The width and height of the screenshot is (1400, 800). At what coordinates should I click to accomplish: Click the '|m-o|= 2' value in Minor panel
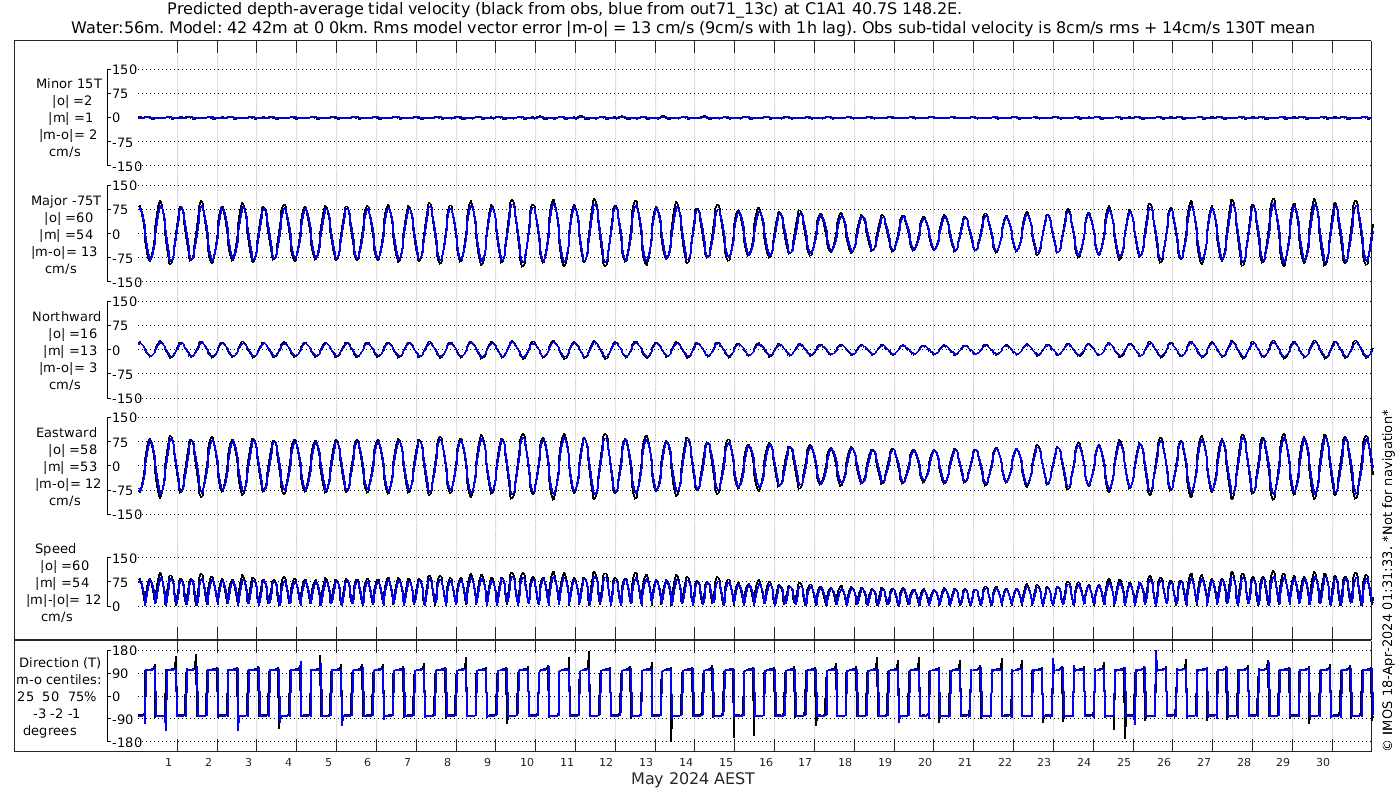click(68, 135)
